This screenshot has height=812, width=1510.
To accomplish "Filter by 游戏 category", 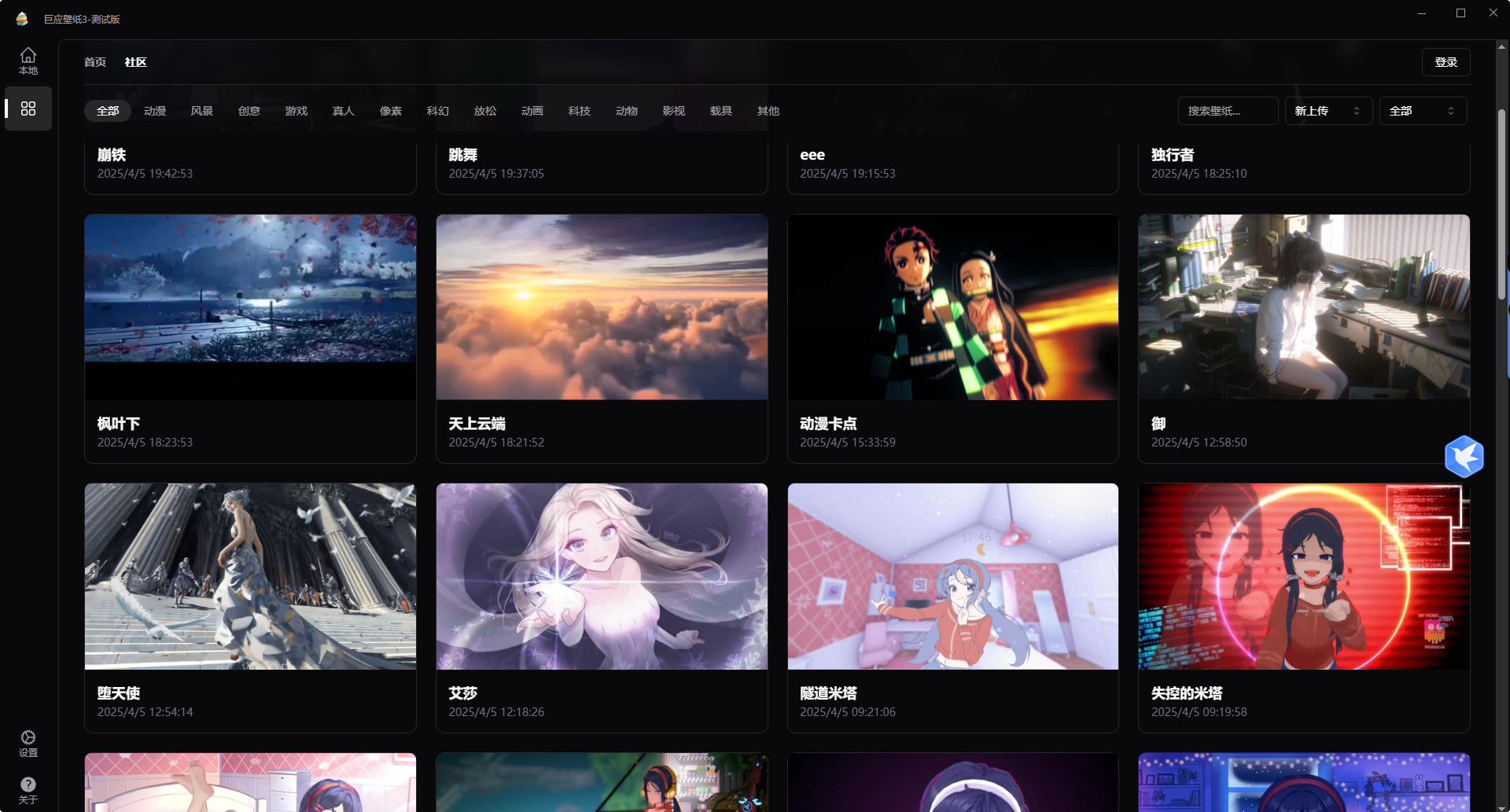I will (x=296, y=111).
